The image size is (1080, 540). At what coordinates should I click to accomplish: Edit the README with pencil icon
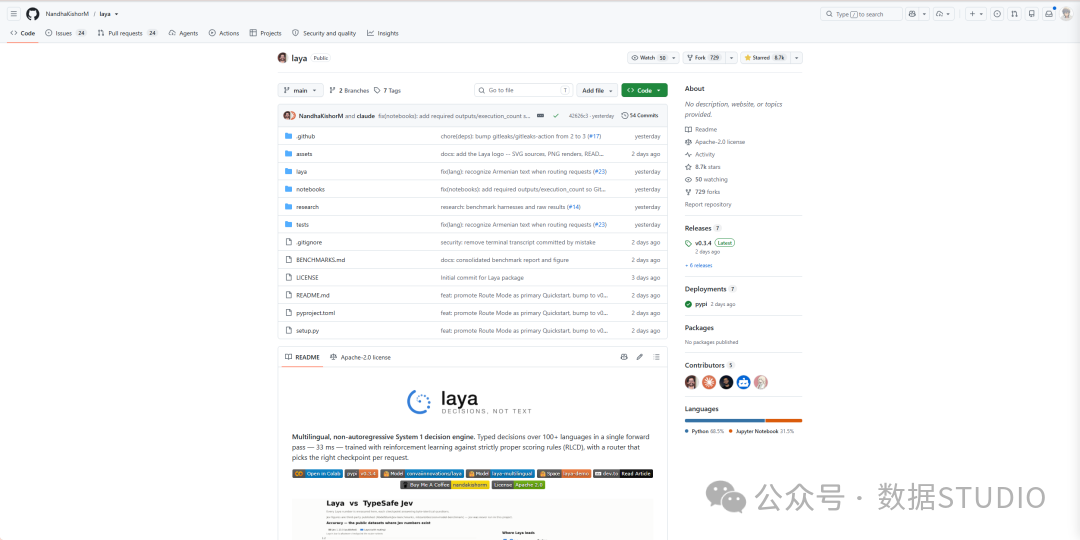coord(640,357)
